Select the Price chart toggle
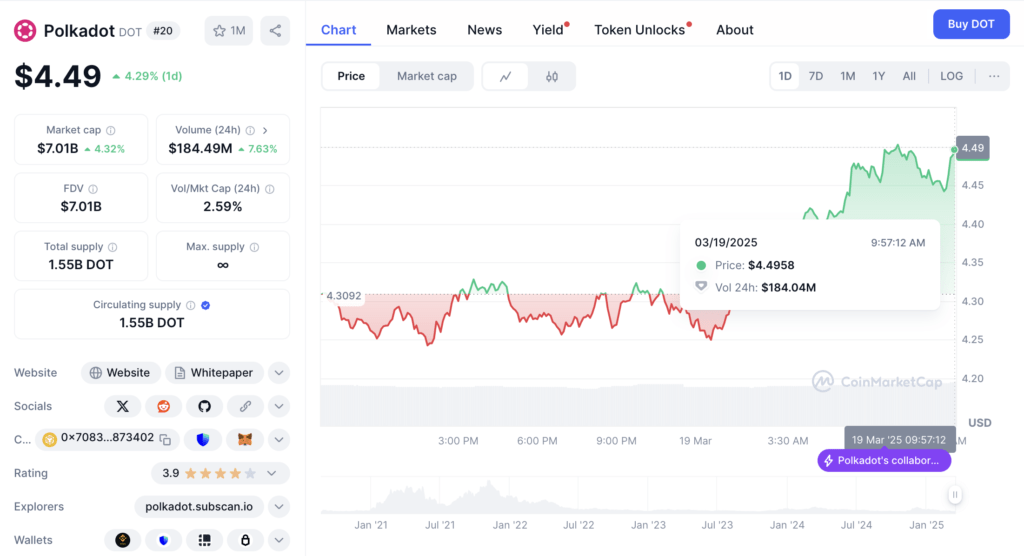1024x556 pixels. click(351, 76)
